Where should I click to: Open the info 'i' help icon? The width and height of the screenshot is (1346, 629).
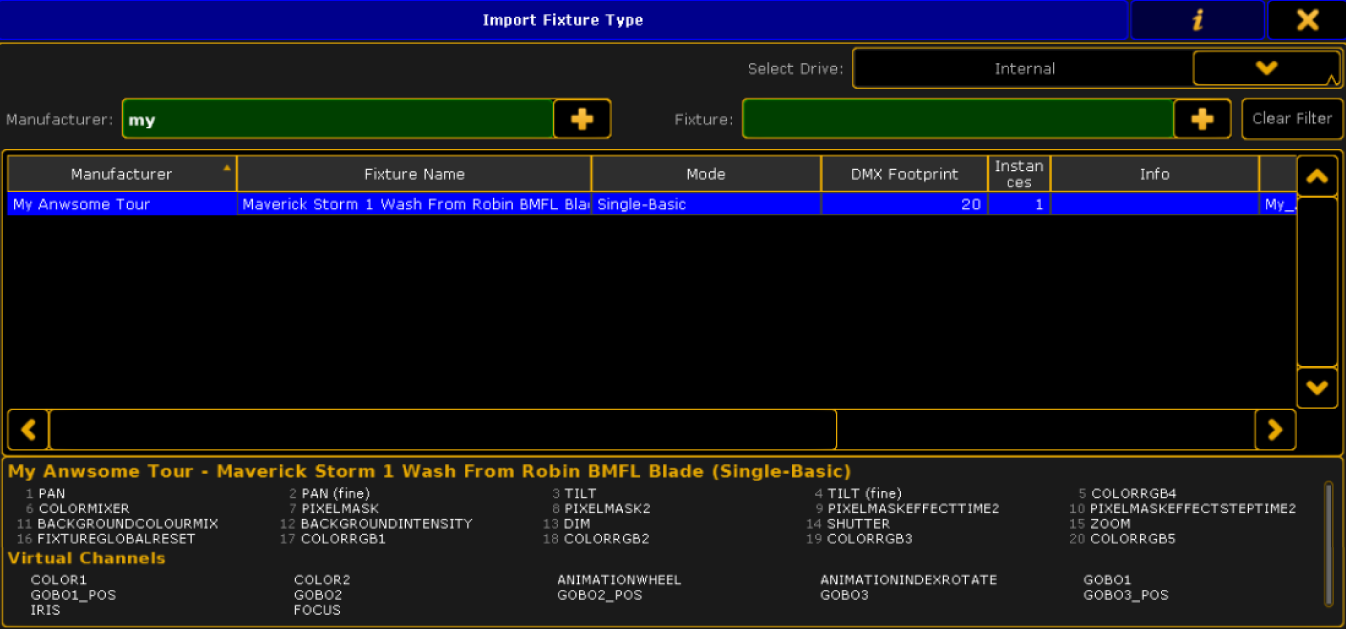1197,20
